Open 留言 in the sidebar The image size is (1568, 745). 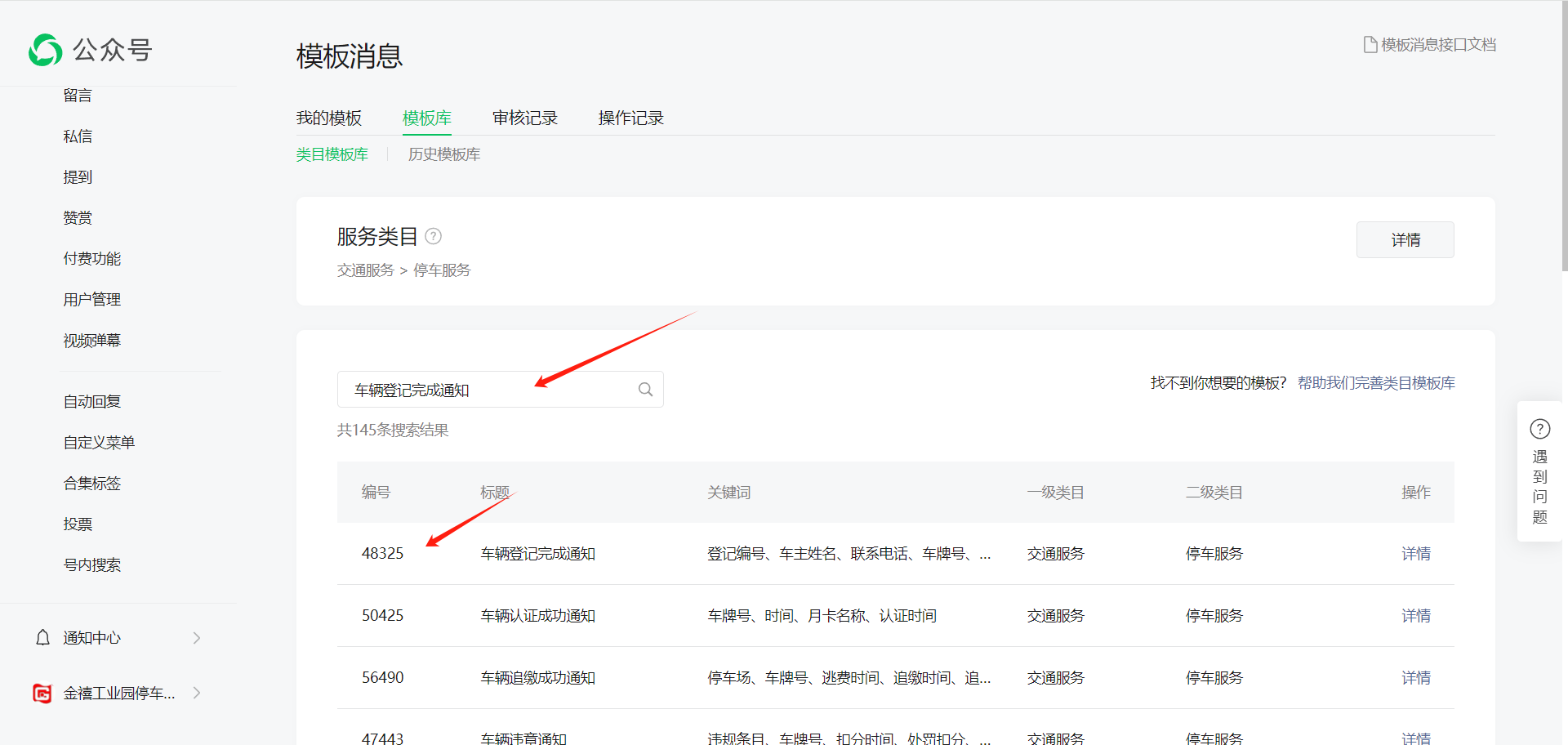tap(78, 96)
